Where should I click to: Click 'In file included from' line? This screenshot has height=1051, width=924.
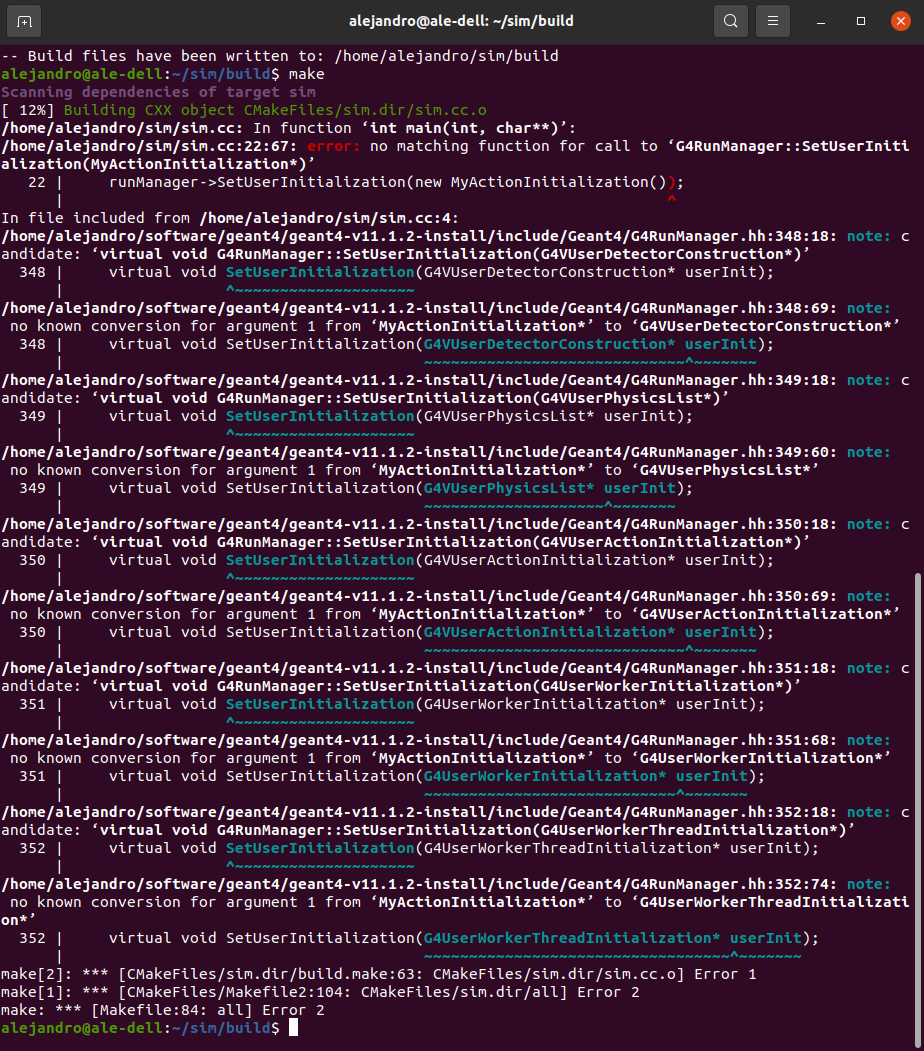230,219
